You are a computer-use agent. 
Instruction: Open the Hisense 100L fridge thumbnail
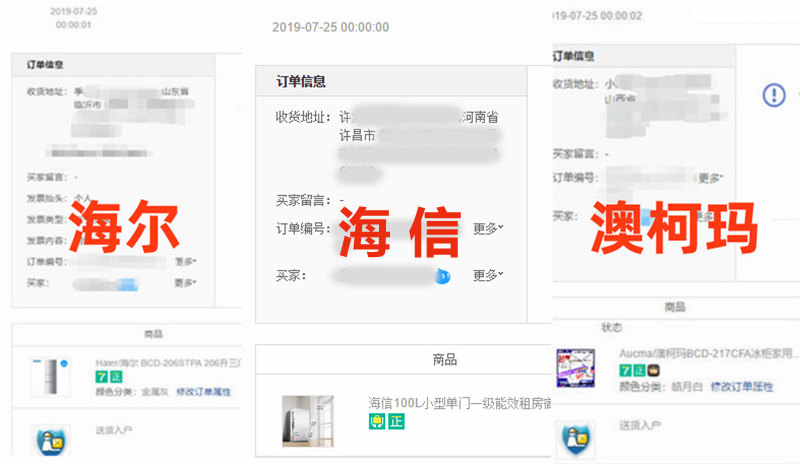(306, 420)
